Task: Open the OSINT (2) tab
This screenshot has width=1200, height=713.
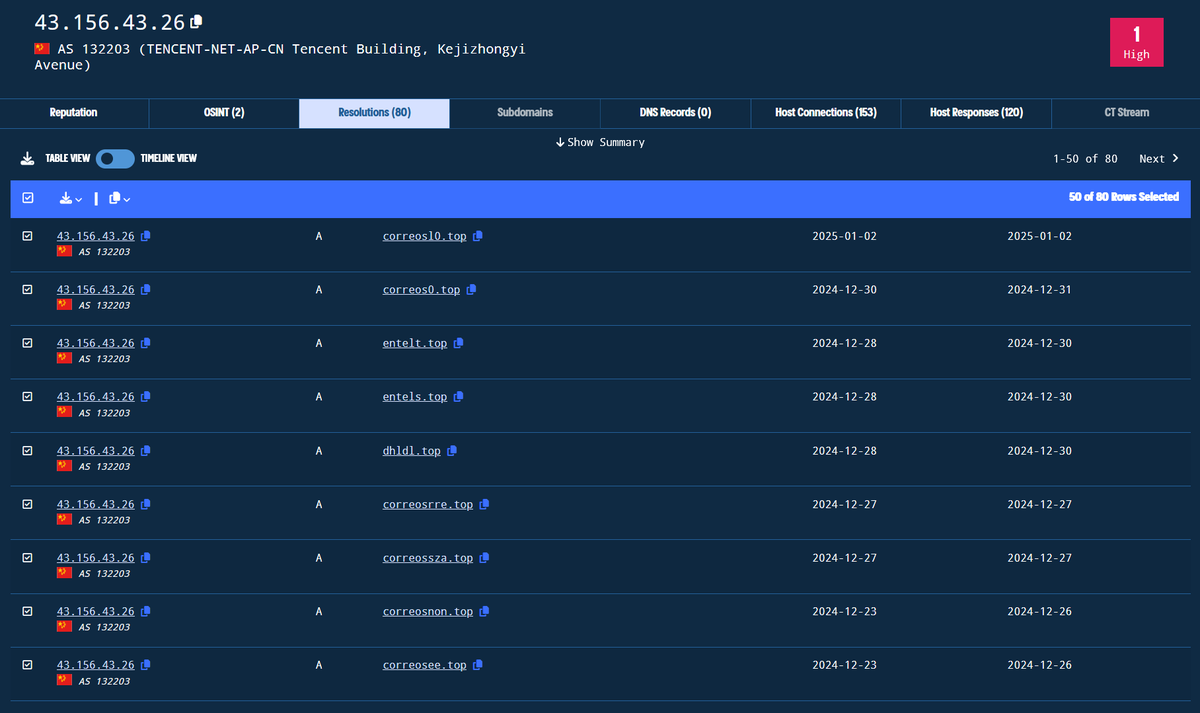Action: [224, 113]
